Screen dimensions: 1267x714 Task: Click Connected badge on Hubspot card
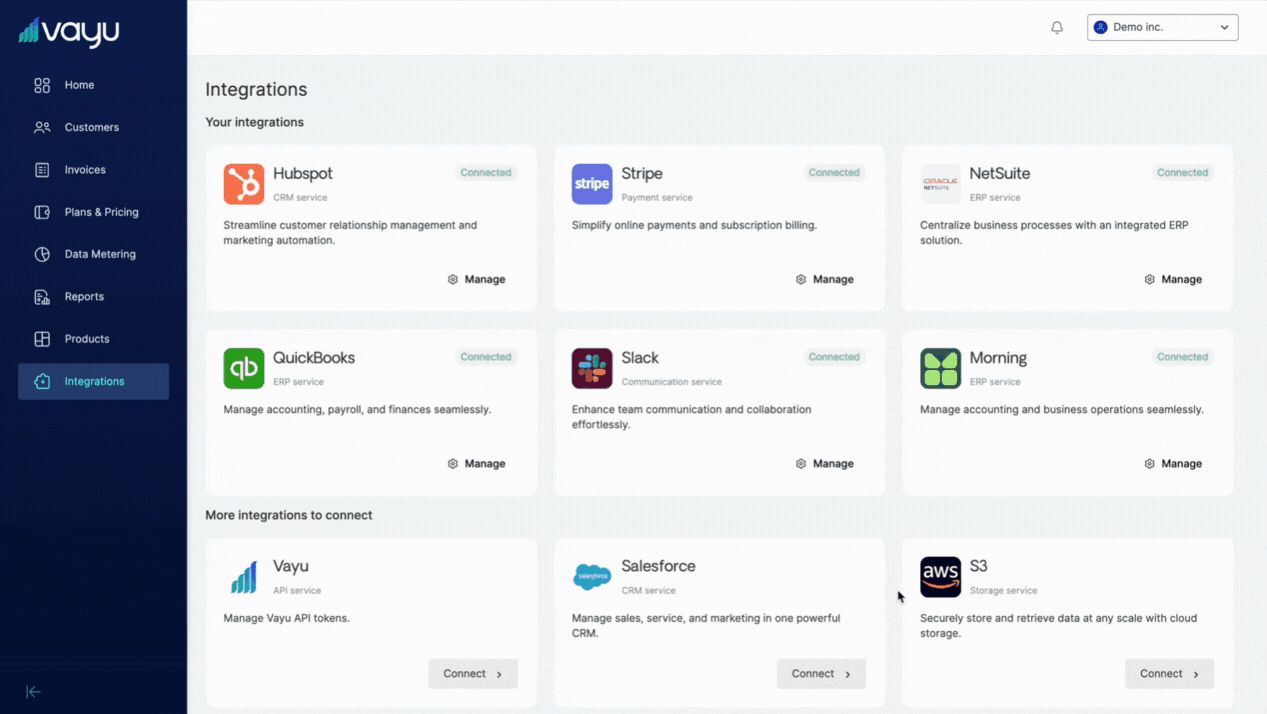(486, 173)
